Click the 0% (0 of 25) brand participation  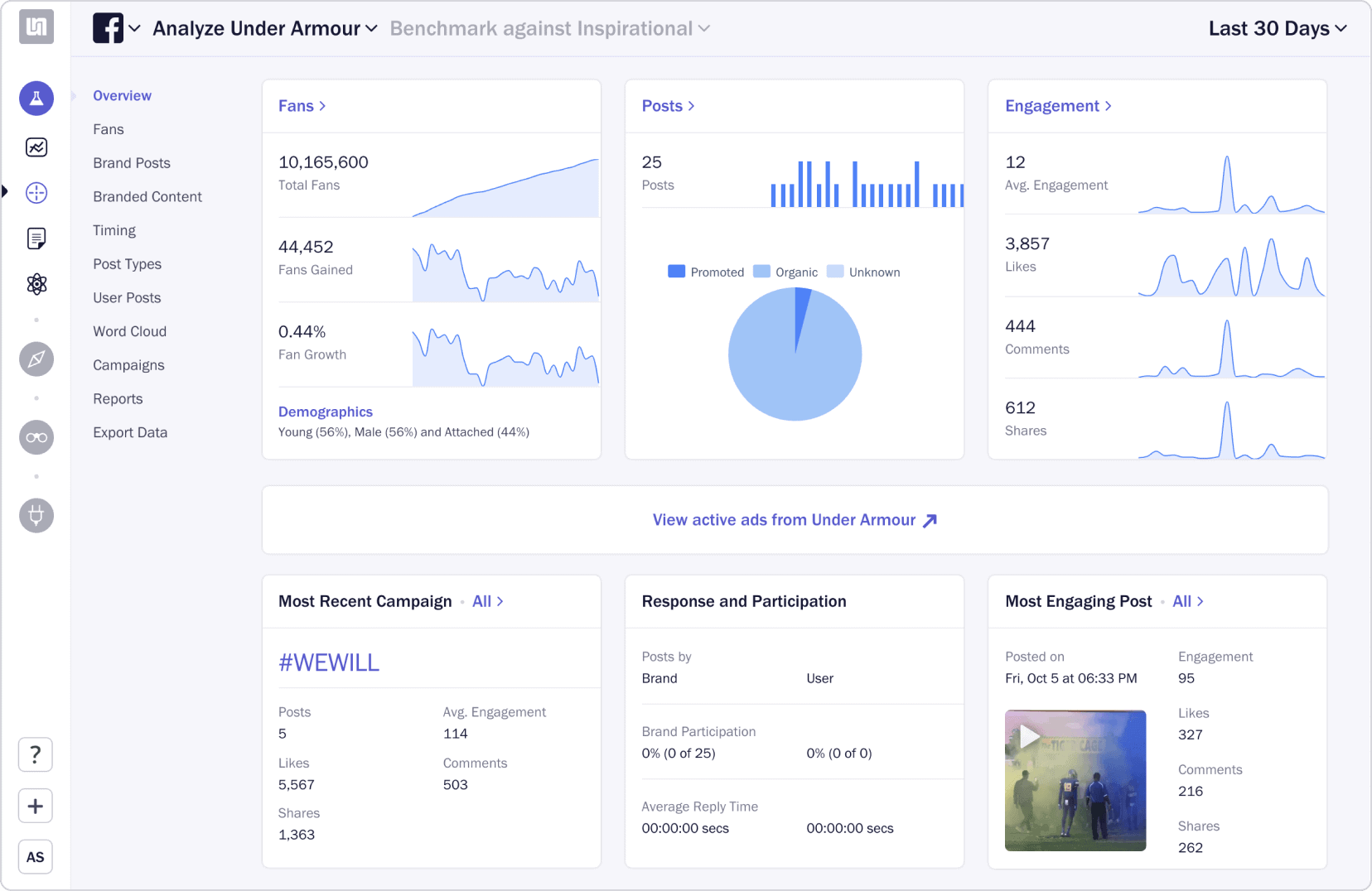point(679,754)
